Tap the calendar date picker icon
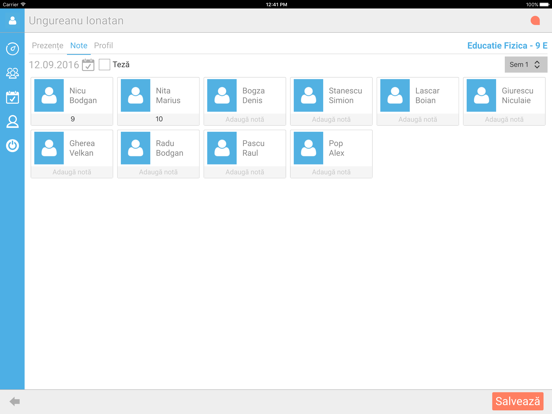This screenshot has width=552, height=414. tap(88, 65)
